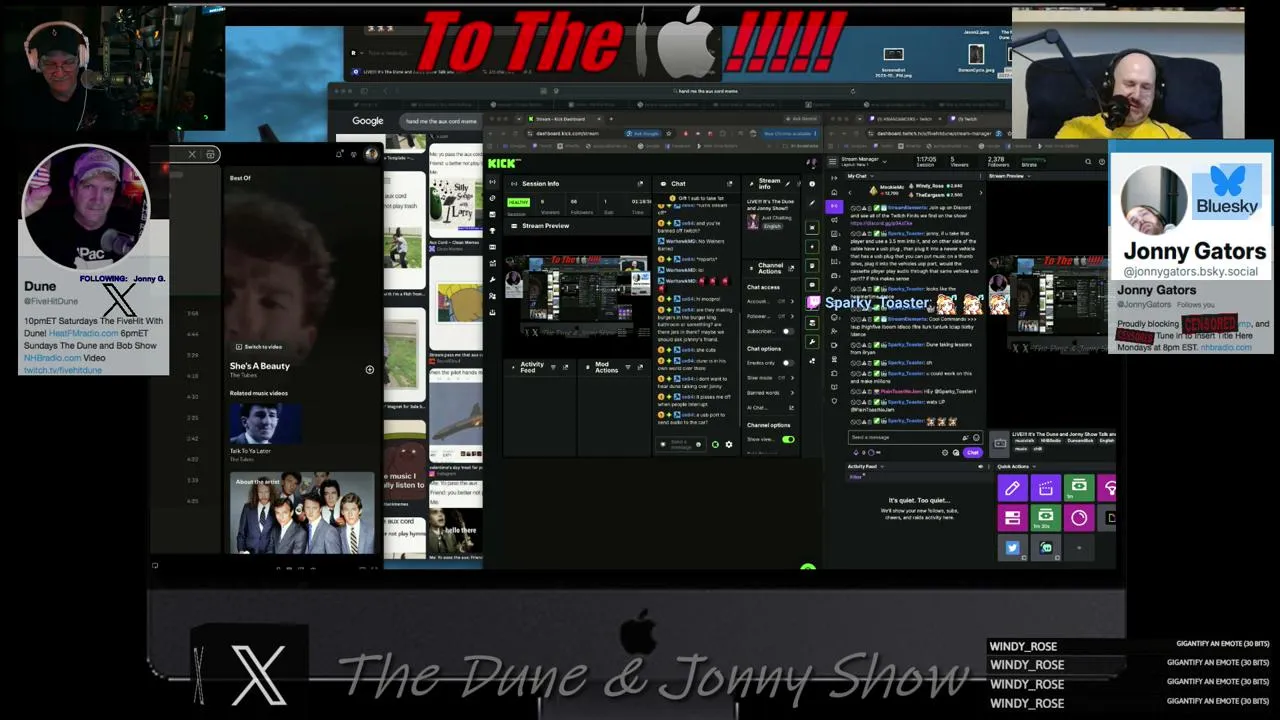Click the English language tag in Kick

[772, 226]
